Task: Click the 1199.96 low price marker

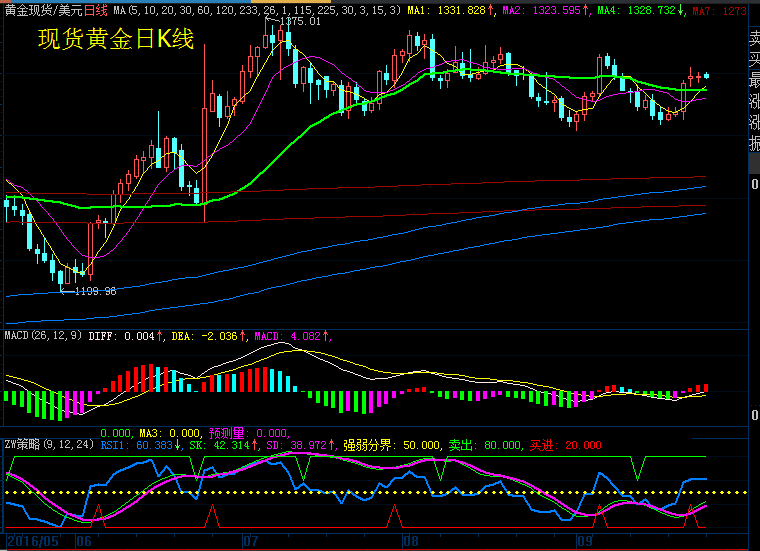Action: [x=95, y=291]
